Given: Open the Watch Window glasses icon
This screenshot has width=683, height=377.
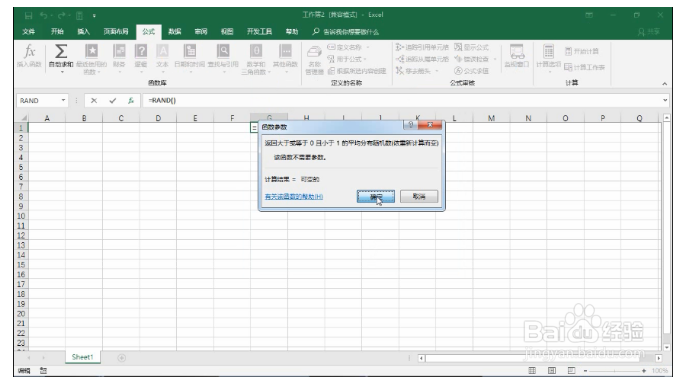Looking at the screenshot, I should (517, 51).
